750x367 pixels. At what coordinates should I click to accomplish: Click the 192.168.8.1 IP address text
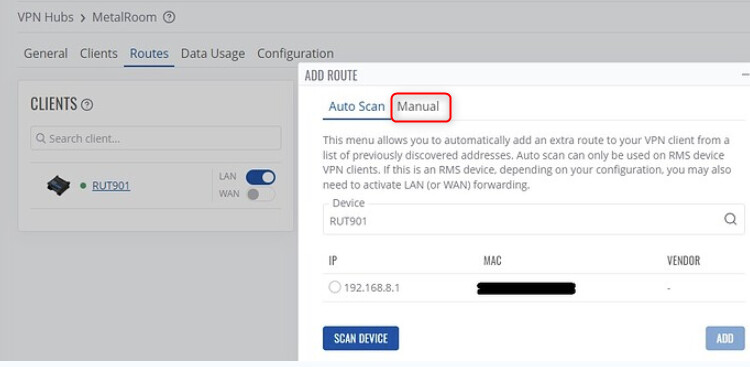[x=372, y=288]
